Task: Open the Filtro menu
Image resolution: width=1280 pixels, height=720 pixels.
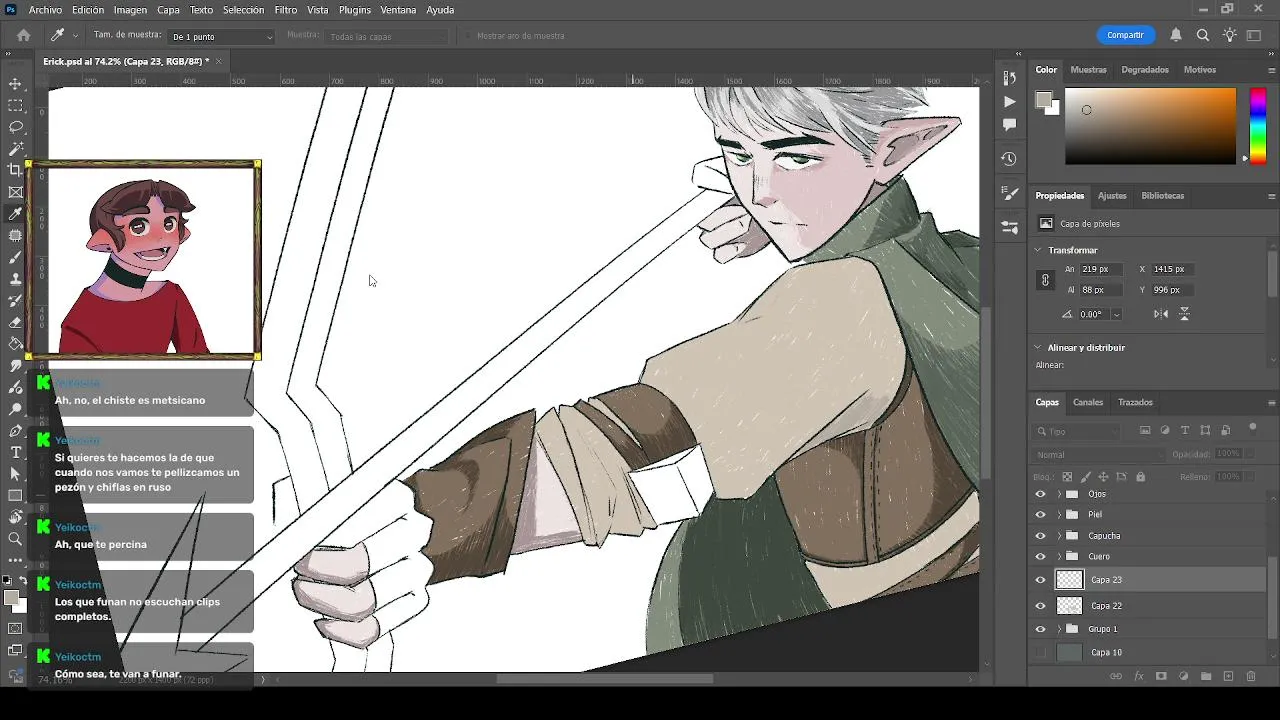Action: (x=286, y=10)
